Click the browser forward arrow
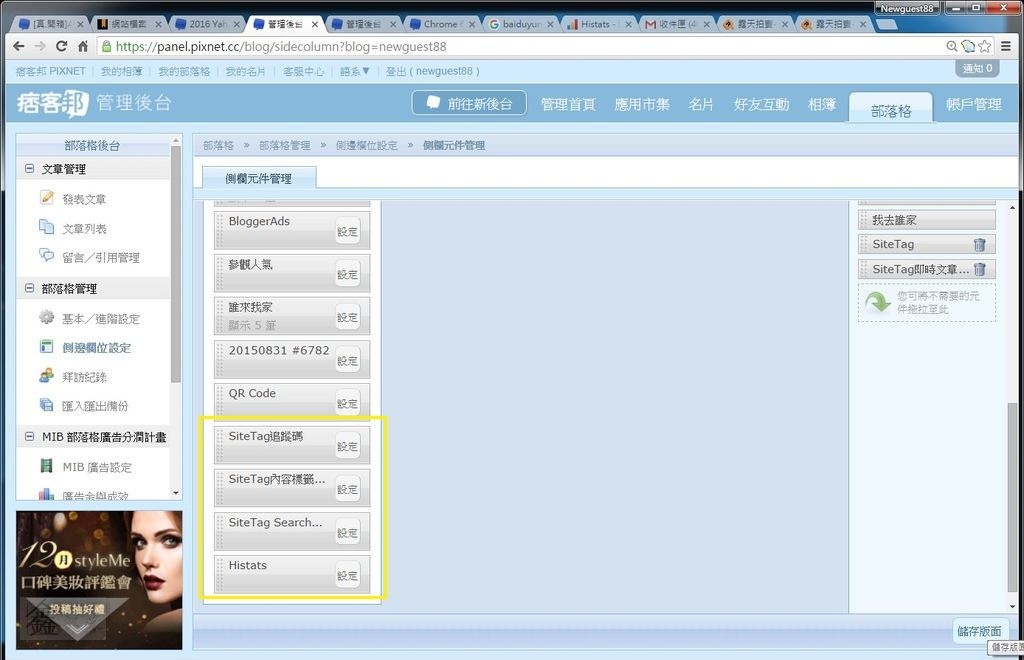 40,46
